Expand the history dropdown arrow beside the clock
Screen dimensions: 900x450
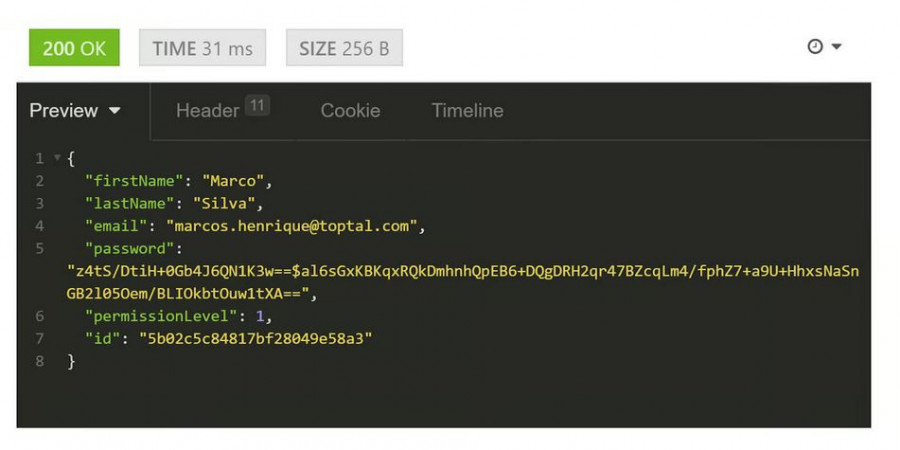point(836,47)
